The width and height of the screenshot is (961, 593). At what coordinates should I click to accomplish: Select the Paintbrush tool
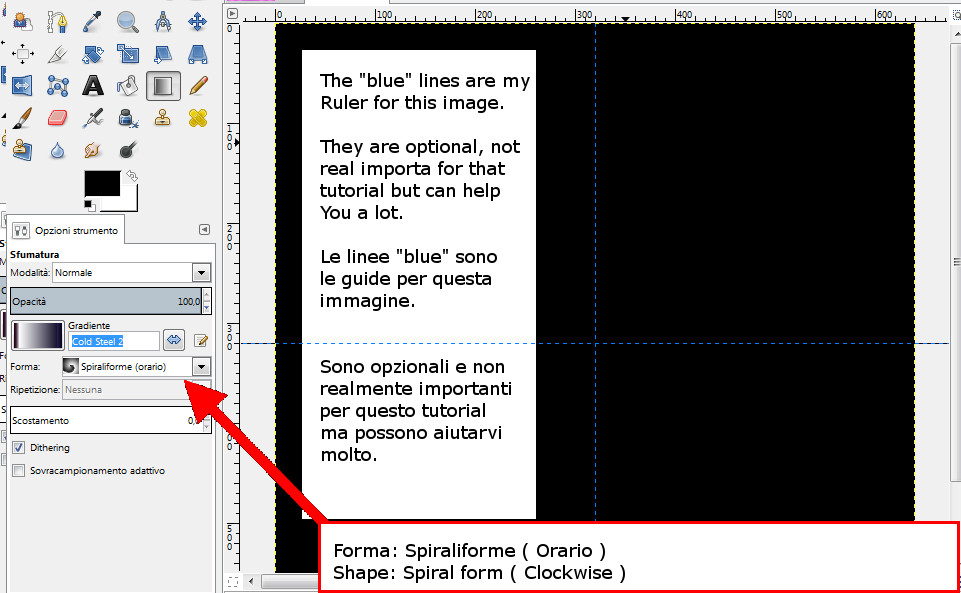click(x=21, y=118)
